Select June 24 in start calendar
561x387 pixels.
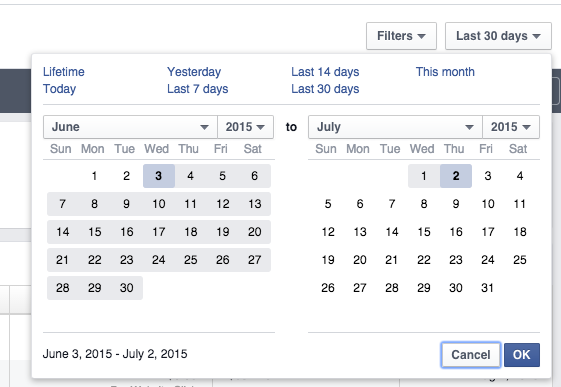158,260
